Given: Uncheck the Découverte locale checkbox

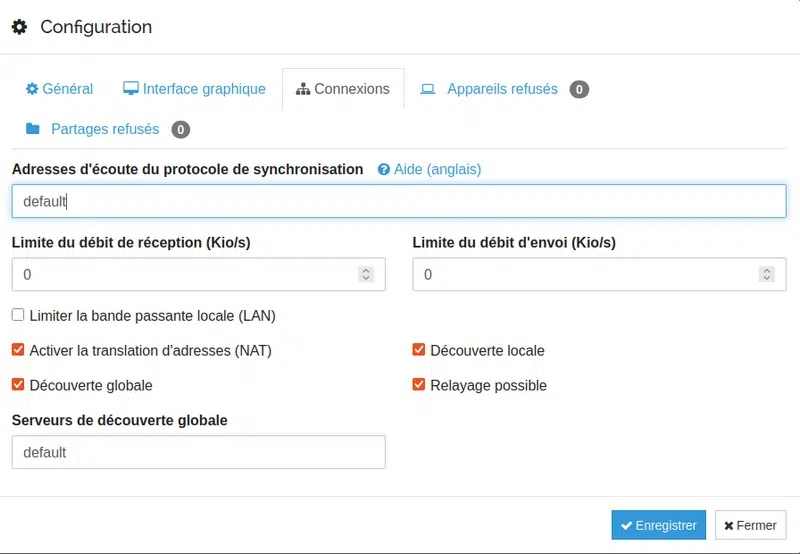Looking at the screenshot, I should (419, 350).
